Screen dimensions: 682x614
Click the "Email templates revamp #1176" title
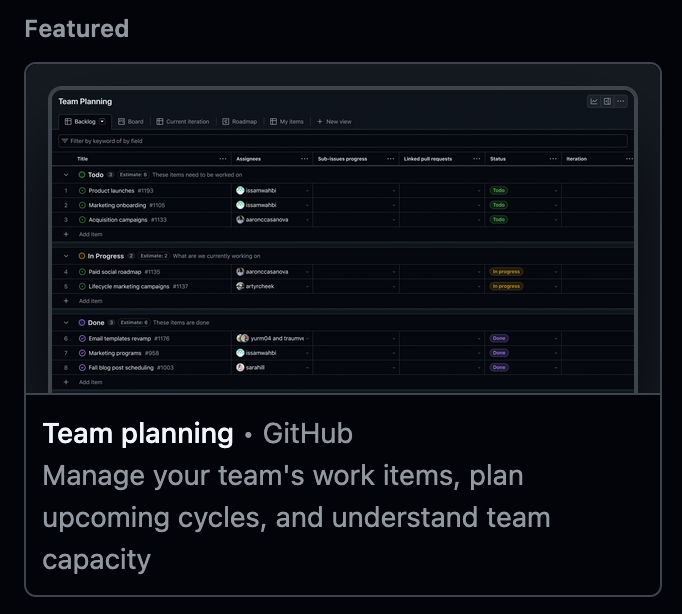coord(129,338)
